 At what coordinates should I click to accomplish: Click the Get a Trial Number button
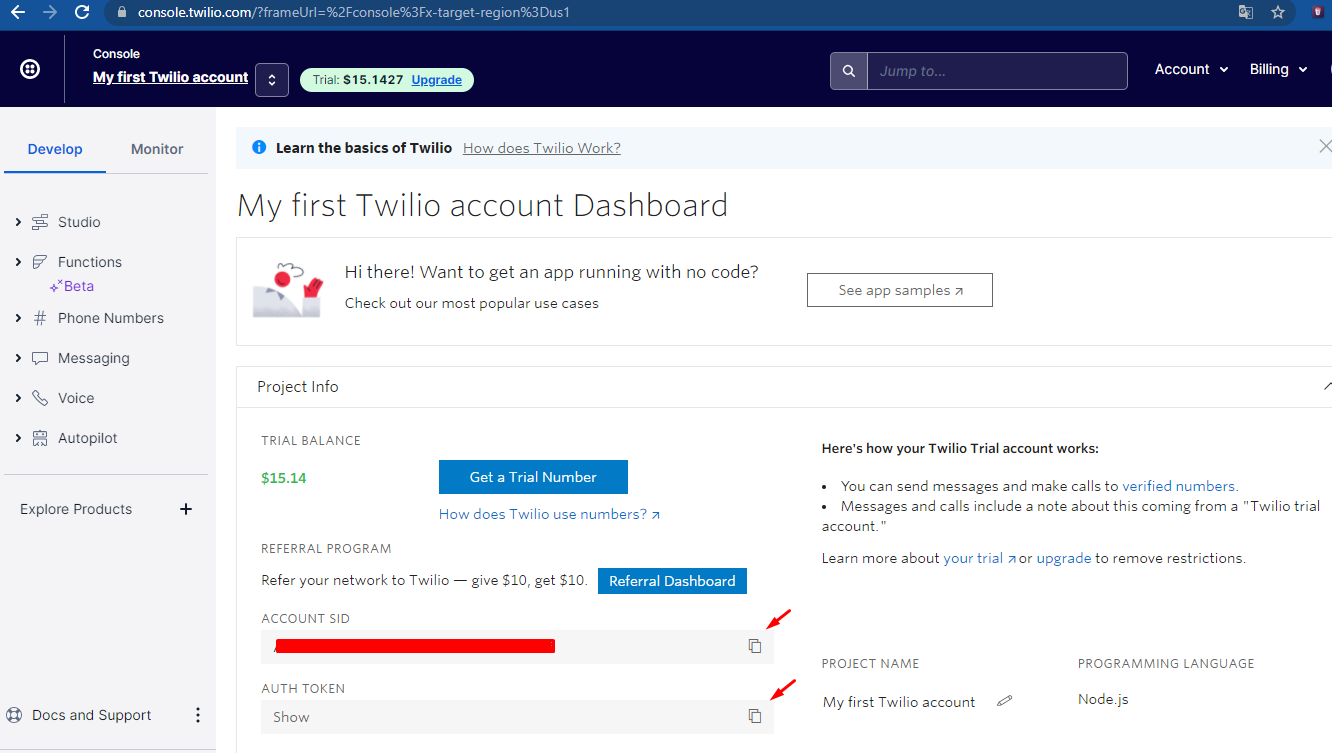pos(533,477)
